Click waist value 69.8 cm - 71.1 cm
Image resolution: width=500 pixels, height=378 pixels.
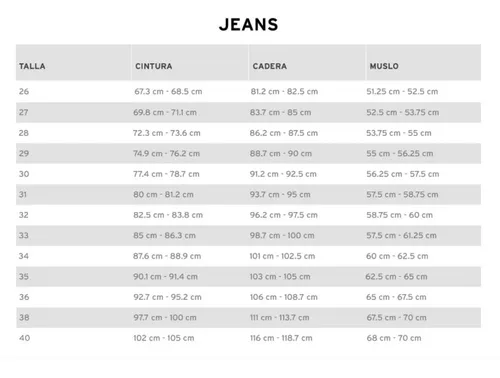pos(165,112)
